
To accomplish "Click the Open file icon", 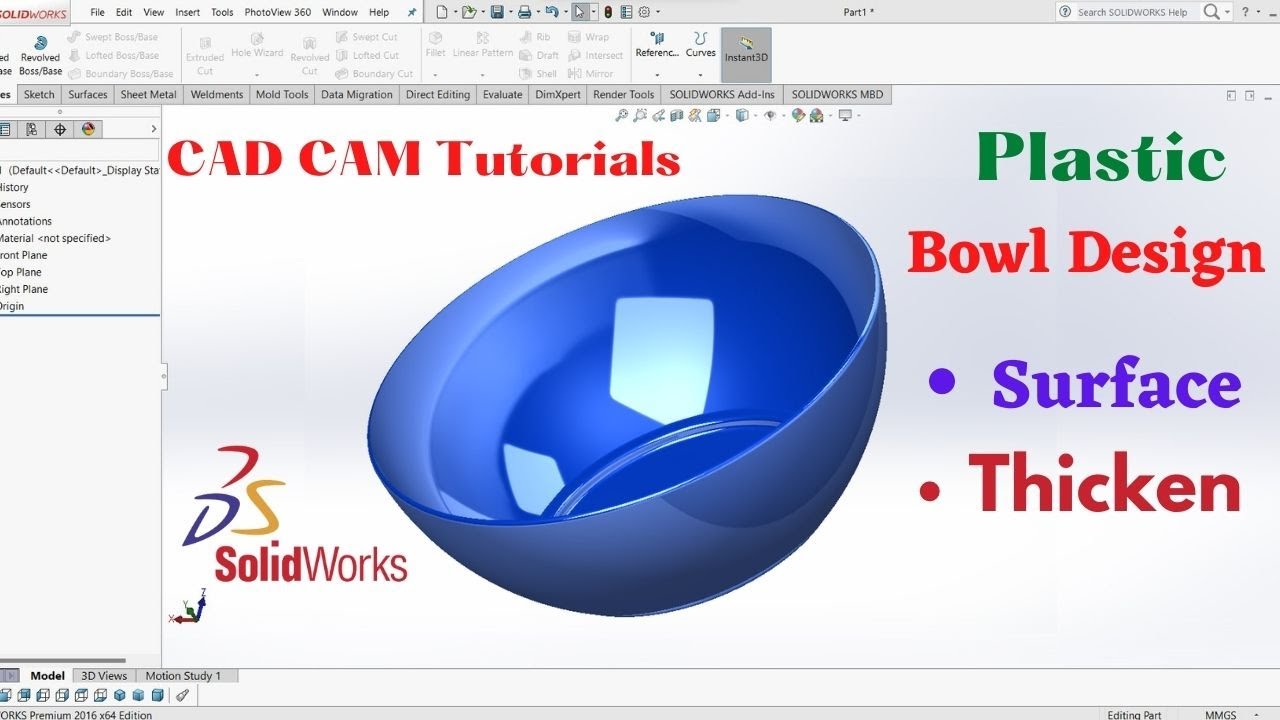I will pyautogui.click(x=468, y=12).
